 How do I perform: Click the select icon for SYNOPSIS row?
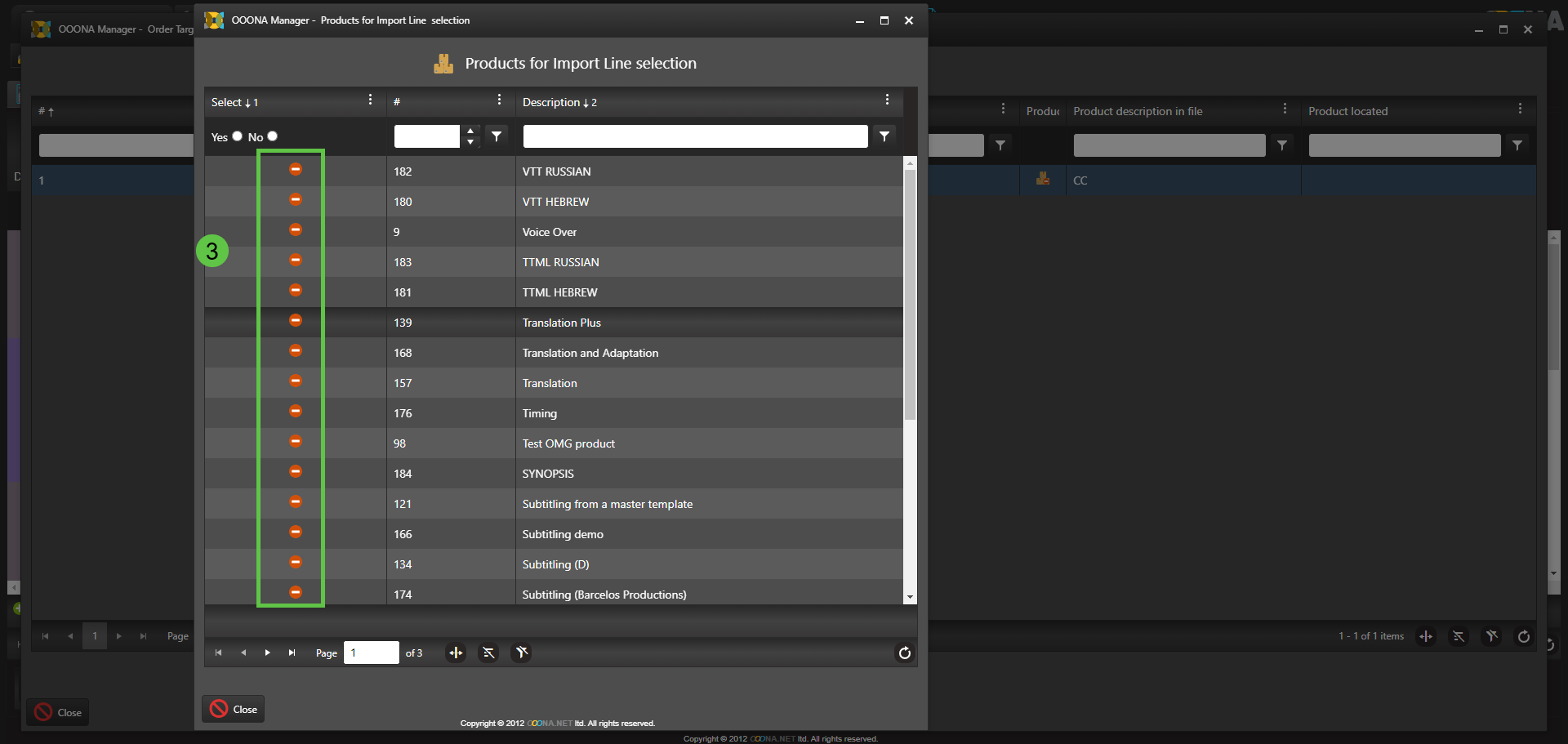point(296,472)
